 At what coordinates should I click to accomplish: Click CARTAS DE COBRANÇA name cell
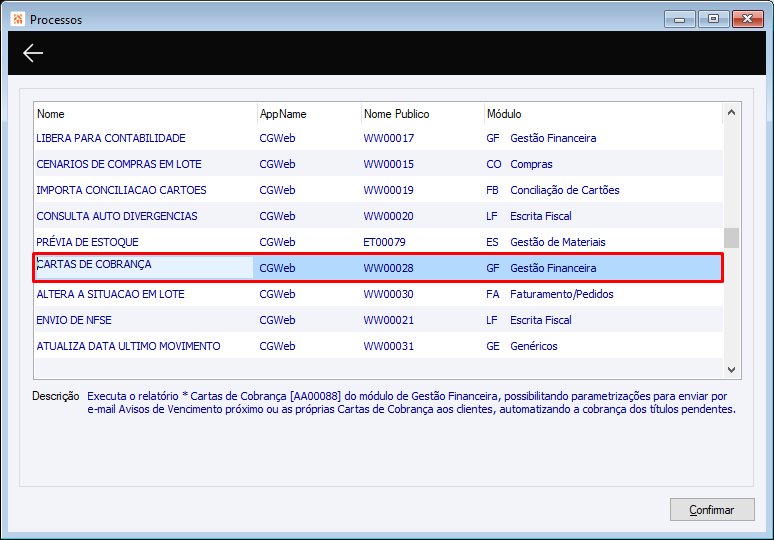click(144, 267)
